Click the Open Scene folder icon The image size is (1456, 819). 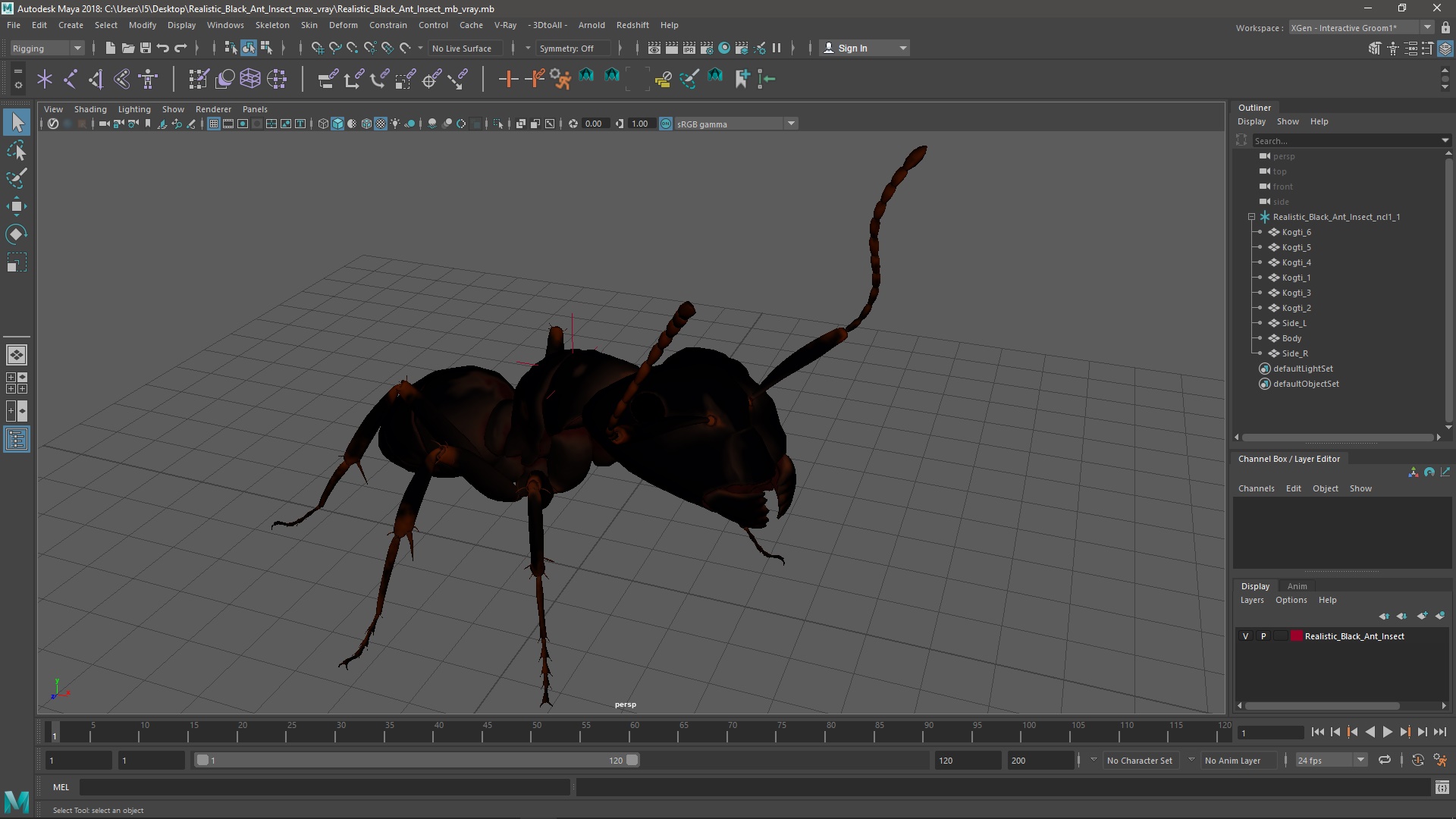128,48
